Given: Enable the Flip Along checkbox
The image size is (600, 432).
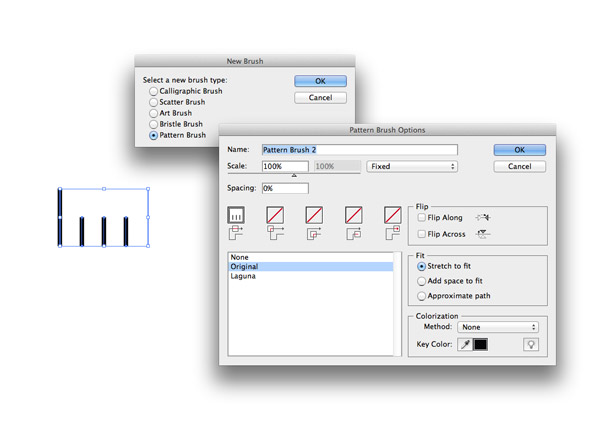Looking at the screenshot, I should 422,218.
